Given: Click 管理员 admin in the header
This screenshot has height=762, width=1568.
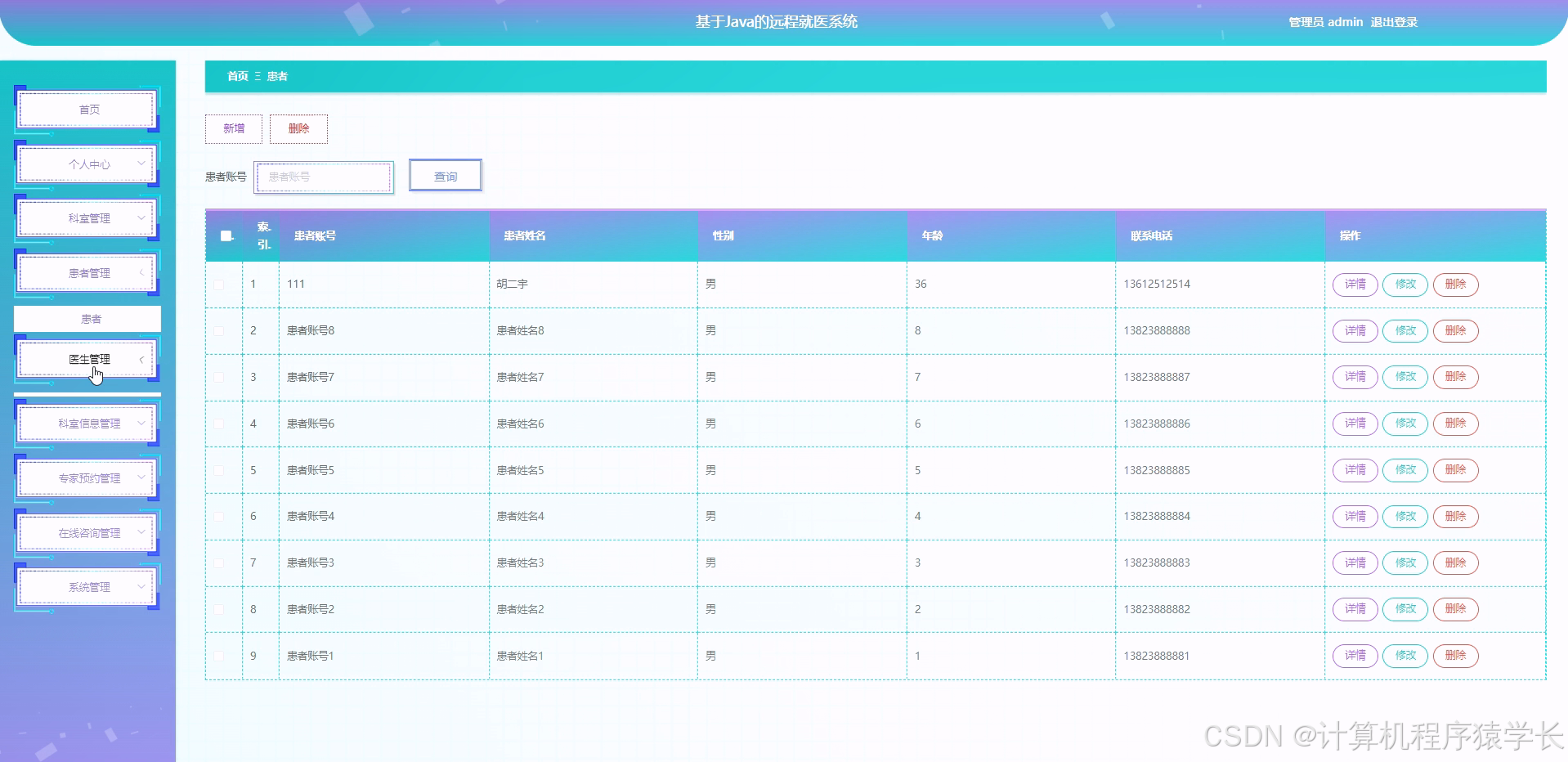Looking at the screenshot, I should click(x=1325, y=22).
